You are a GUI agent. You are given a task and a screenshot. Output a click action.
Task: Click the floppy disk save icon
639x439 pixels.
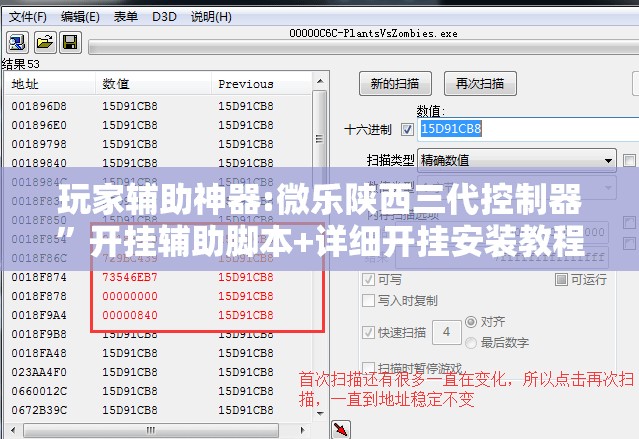[x=70, y=42]
